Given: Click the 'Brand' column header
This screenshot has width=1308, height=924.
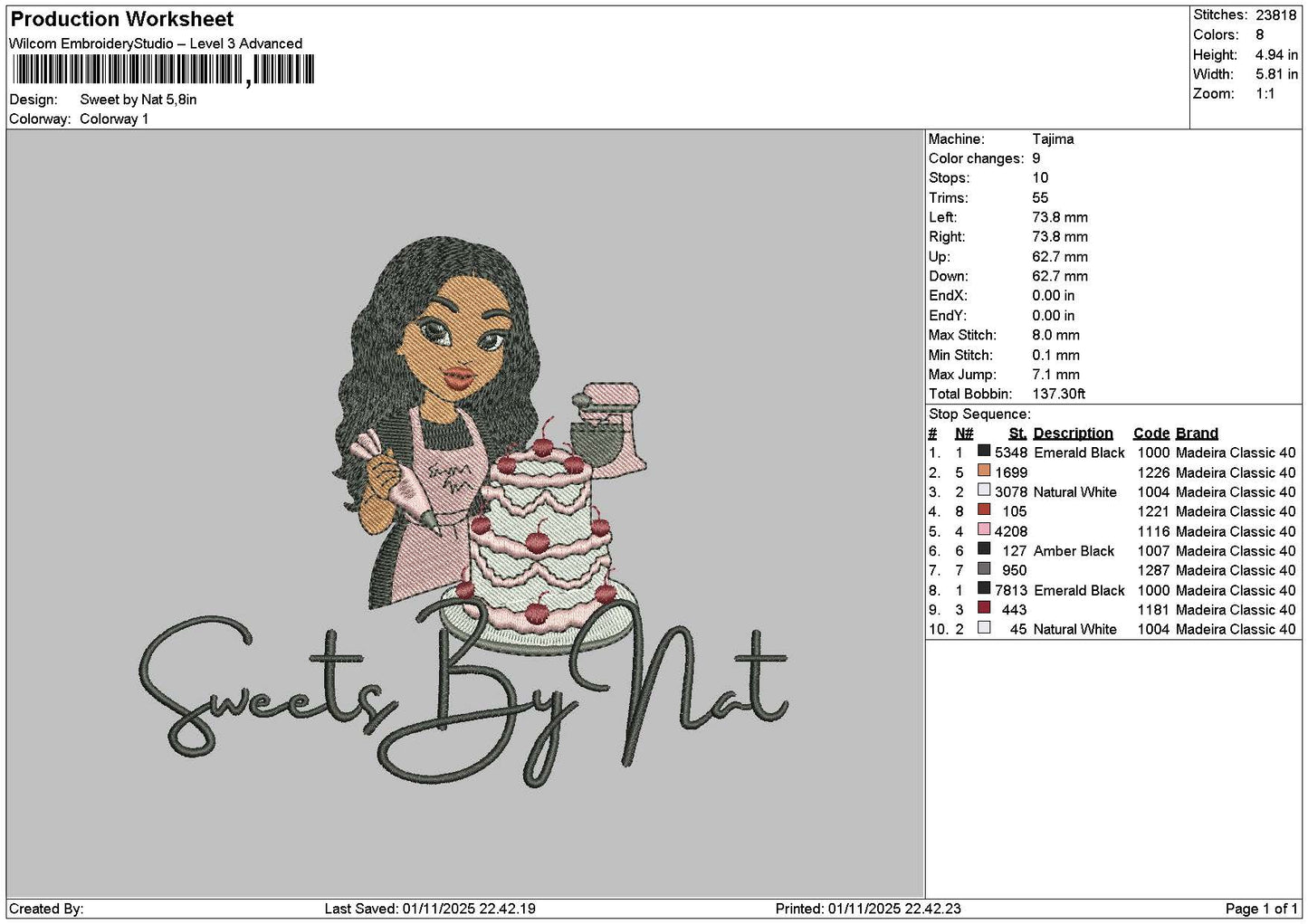Looking at the screenshot, I should (1197, 433).
